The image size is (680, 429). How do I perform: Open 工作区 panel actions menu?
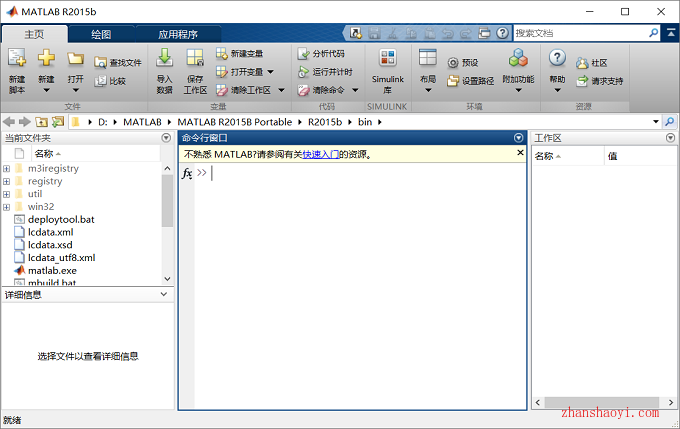point(670,138)
